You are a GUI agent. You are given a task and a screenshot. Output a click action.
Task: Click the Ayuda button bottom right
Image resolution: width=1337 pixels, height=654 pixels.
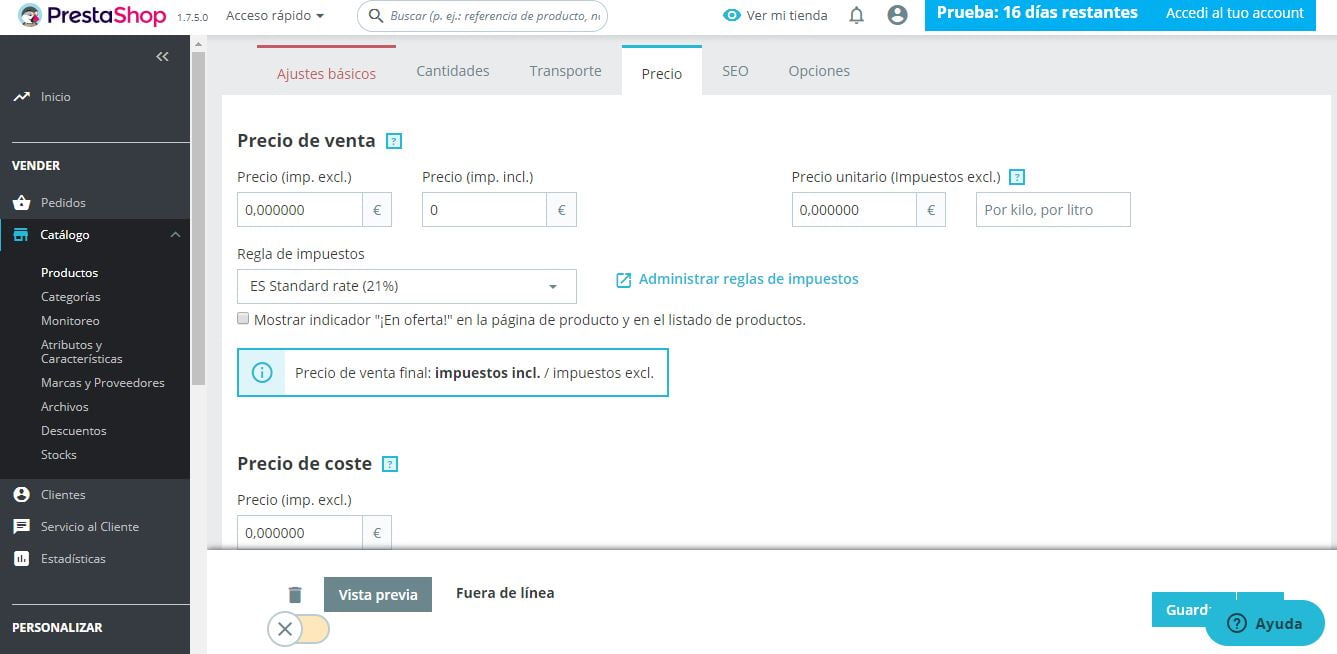(1265, 622)
